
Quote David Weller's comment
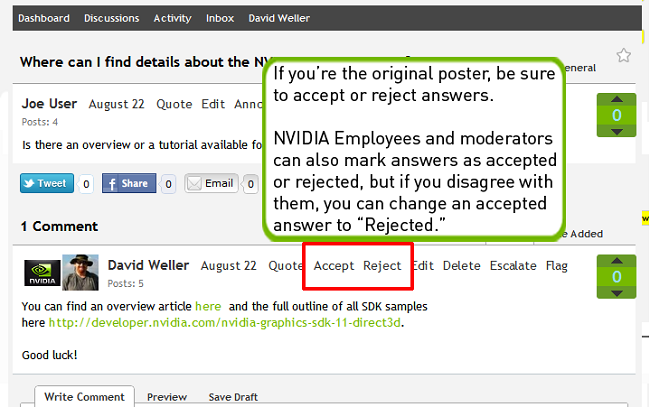[286, 266]
